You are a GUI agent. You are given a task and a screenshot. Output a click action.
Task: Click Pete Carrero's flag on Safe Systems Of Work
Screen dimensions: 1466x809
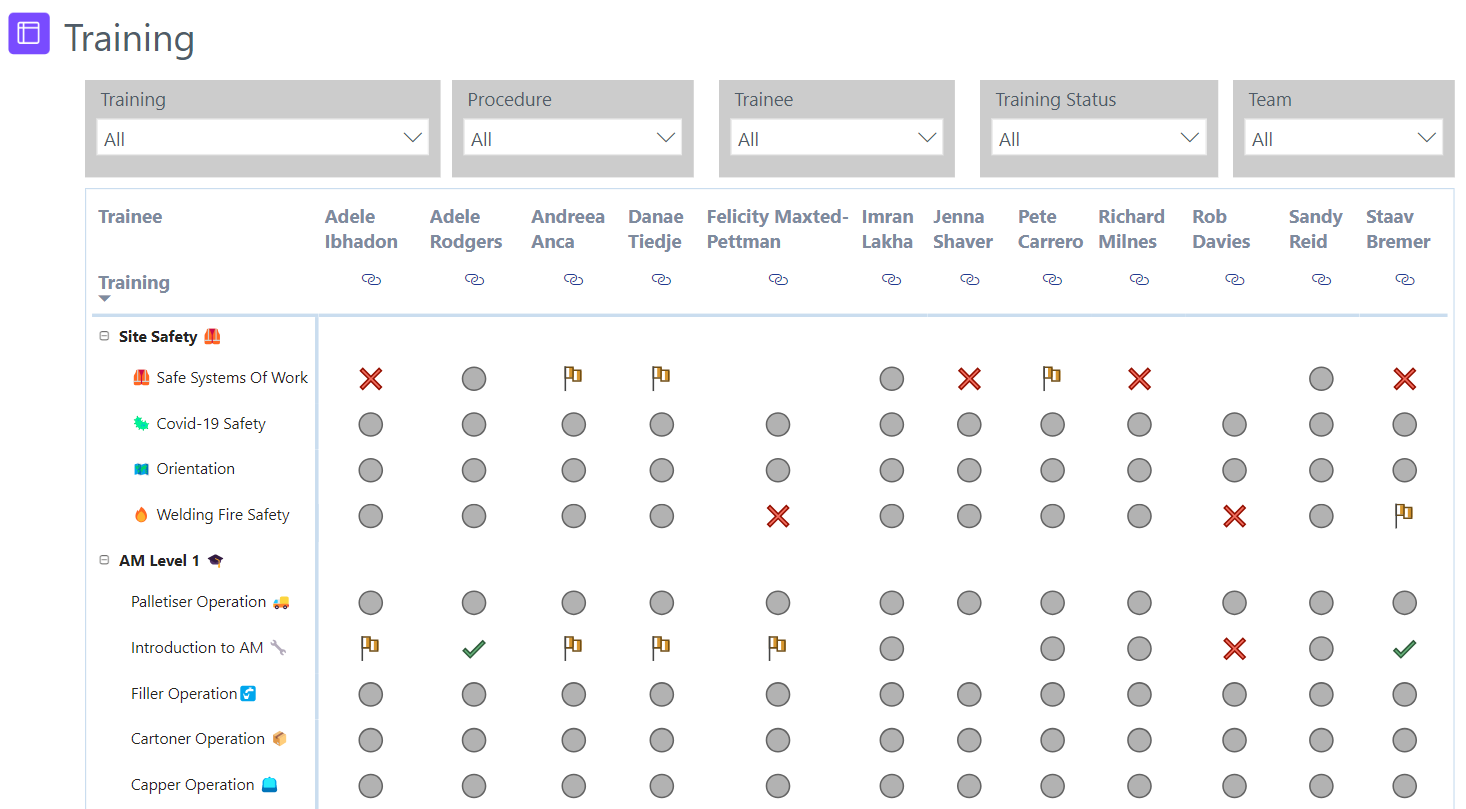click(x=1051, y=377)
